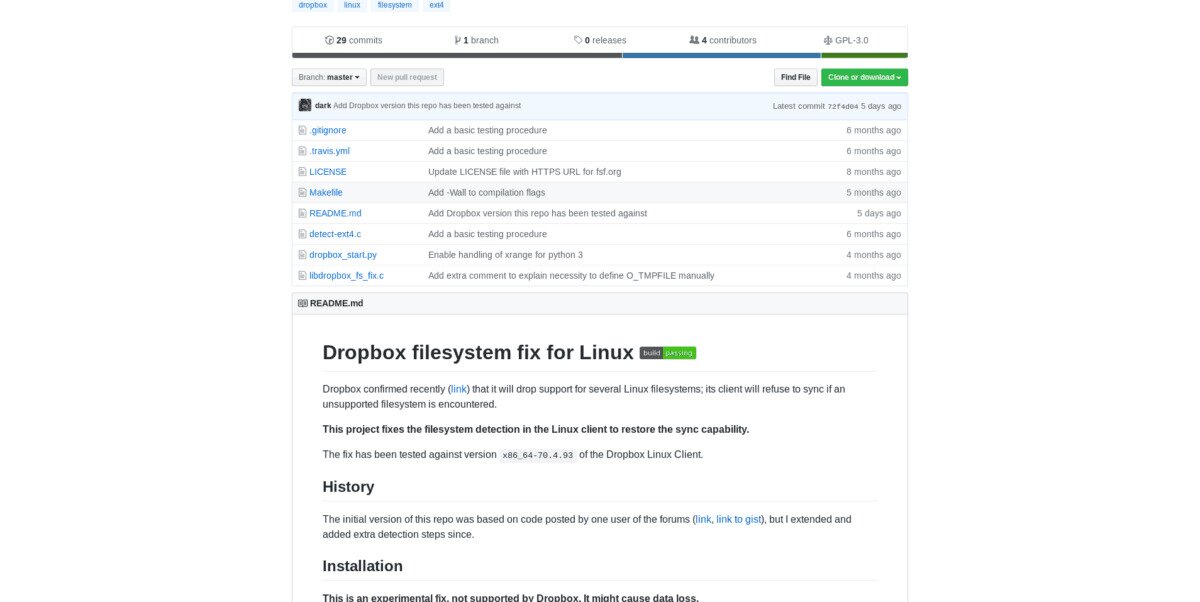This screenshot has height=602, width=1200.
Task: Open the 29 commits tab
Action: tap(354, 40)
